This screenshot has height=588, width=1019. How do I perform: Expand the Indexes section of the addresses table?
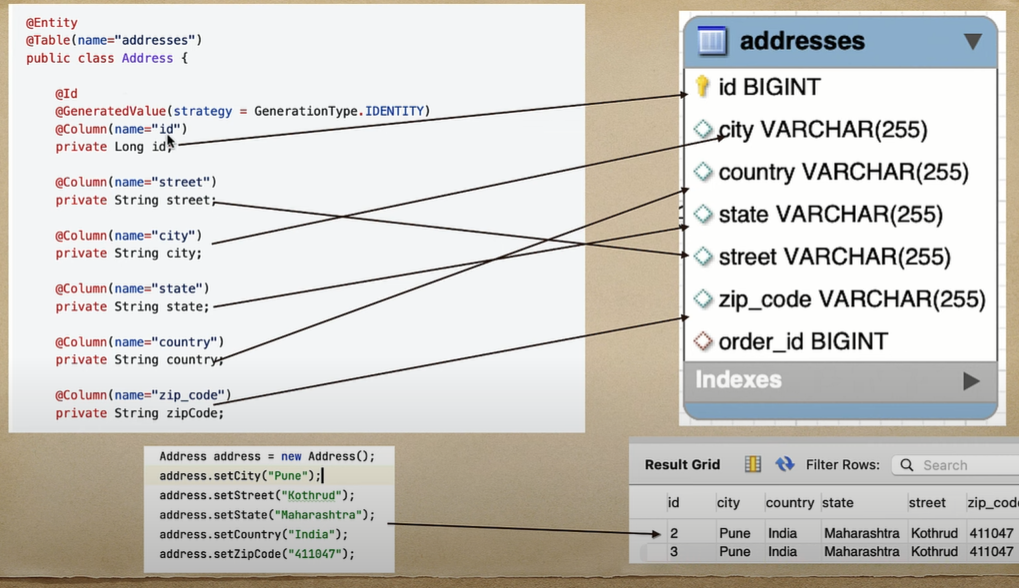[971, 380]
